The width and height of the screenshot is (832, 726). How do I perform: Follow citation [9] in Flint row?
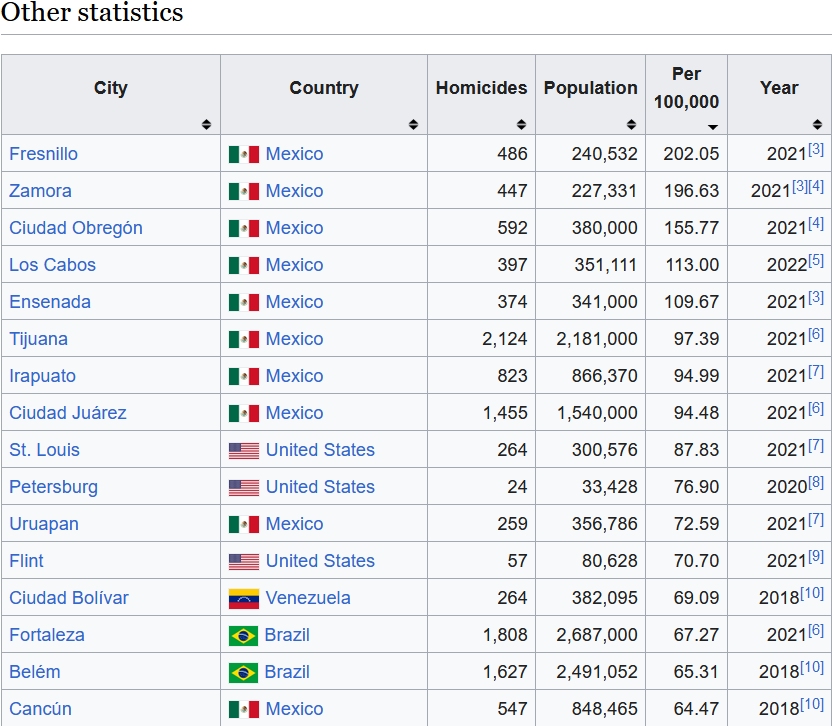tap(816, 557)
